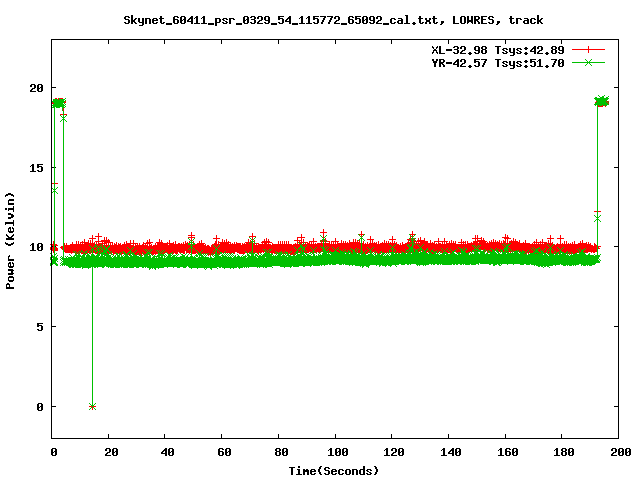Screen dimensions: 640x480
Task: Click the 15 tick label on the power axis
Action: 35,167
